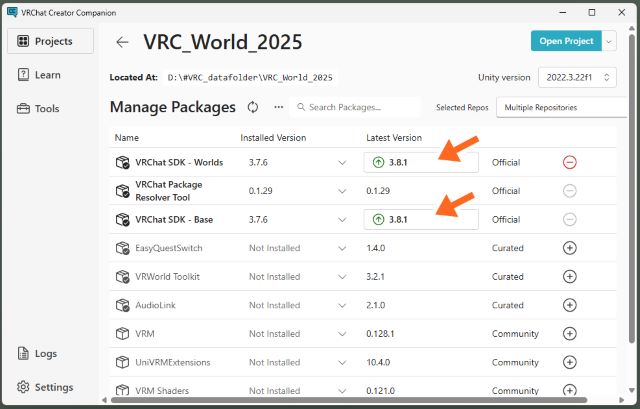The width and height of the screenshot is (640, 409).
Task: Add EasyQuestSwitch with the plus icon
Action: click(569, 248)
